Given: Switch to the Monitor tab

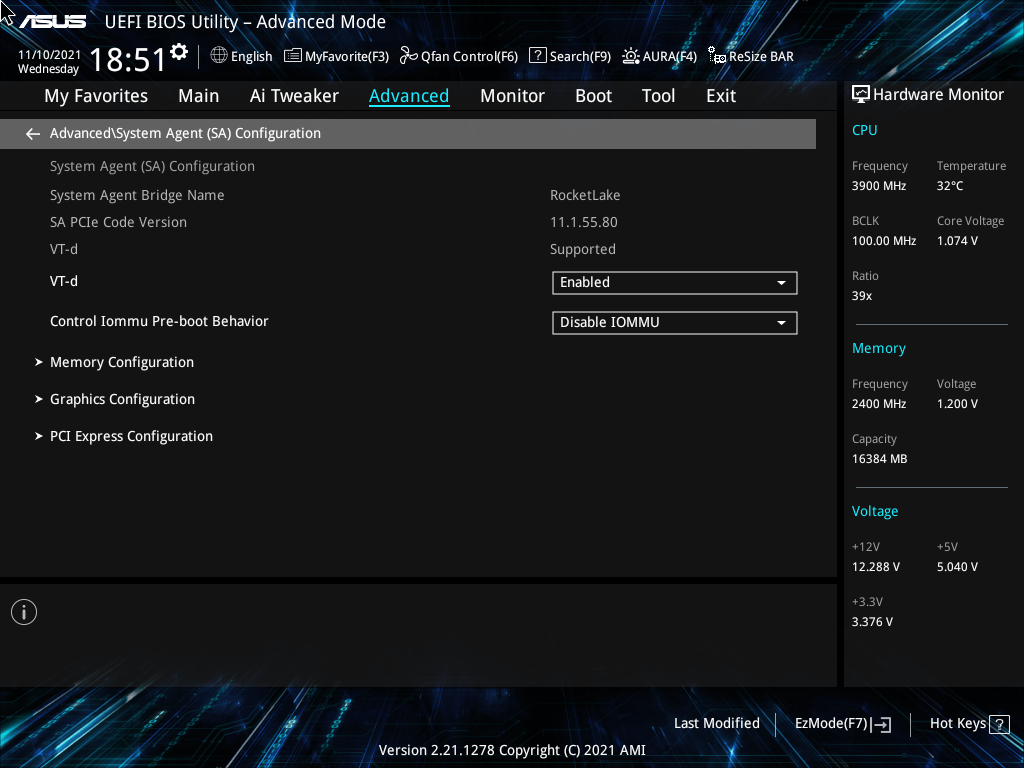Looking at the screenshot, I should click(512, 96).
